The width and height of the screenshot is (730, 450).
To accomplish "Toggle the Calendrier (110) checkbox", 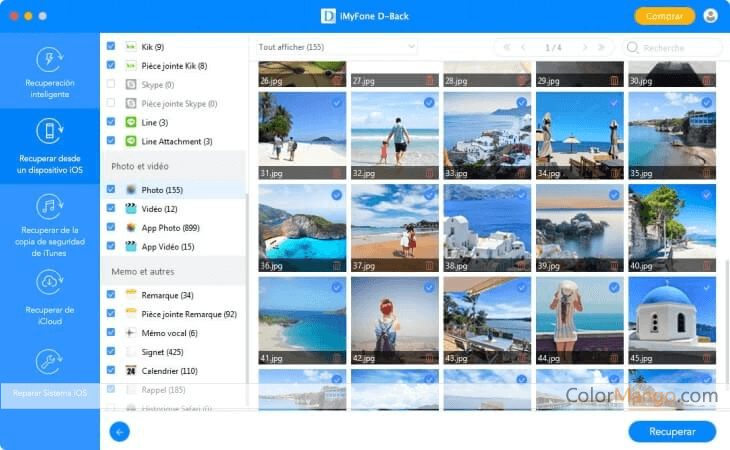I will coord(111,371).
